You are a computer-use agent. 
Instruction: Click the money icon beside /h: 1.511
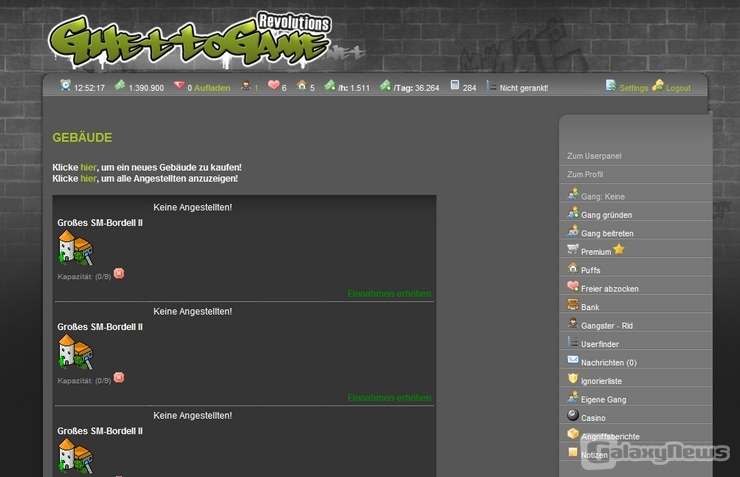point(330,85)
